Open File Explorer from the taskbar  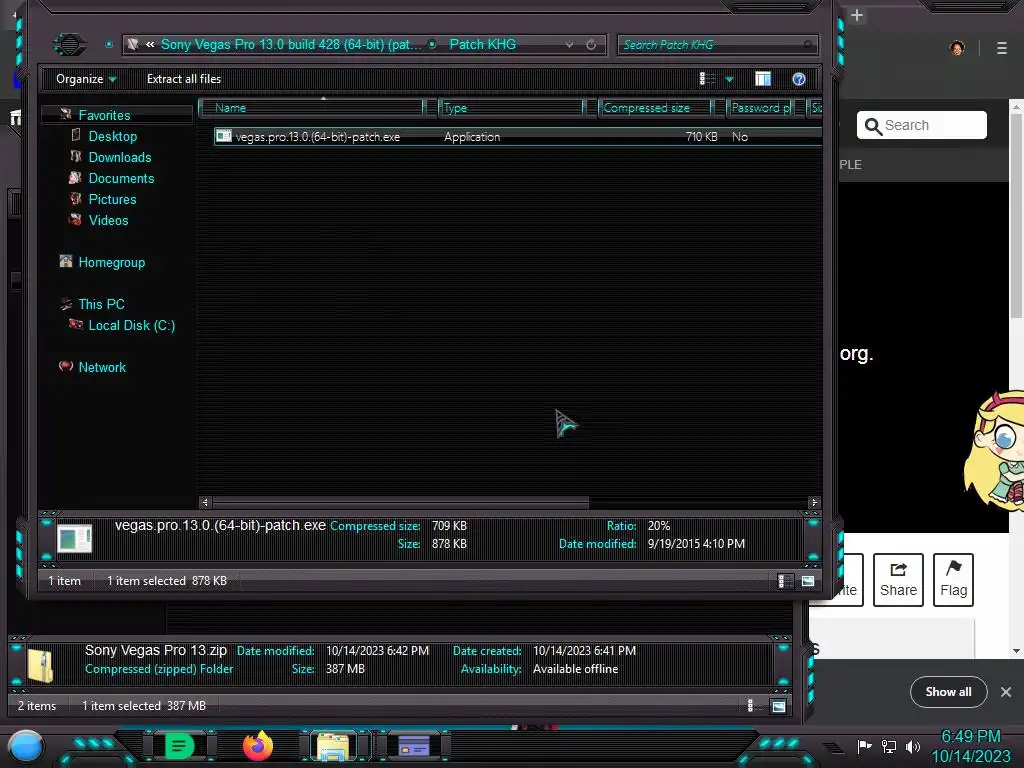(333, 746)
